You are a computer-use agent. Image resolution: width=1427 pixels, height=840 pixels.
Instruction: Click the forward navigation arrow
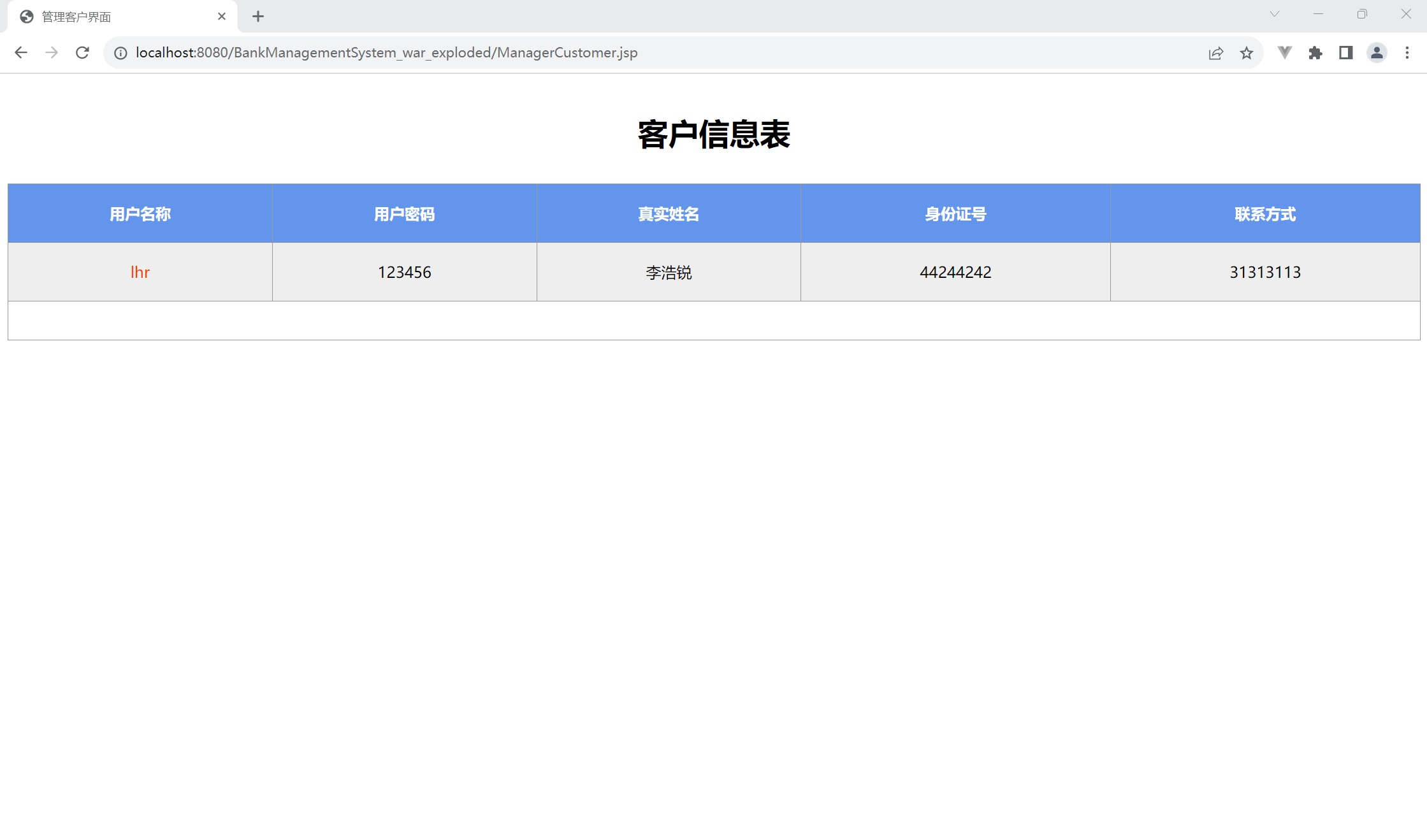tap(52, 53)
